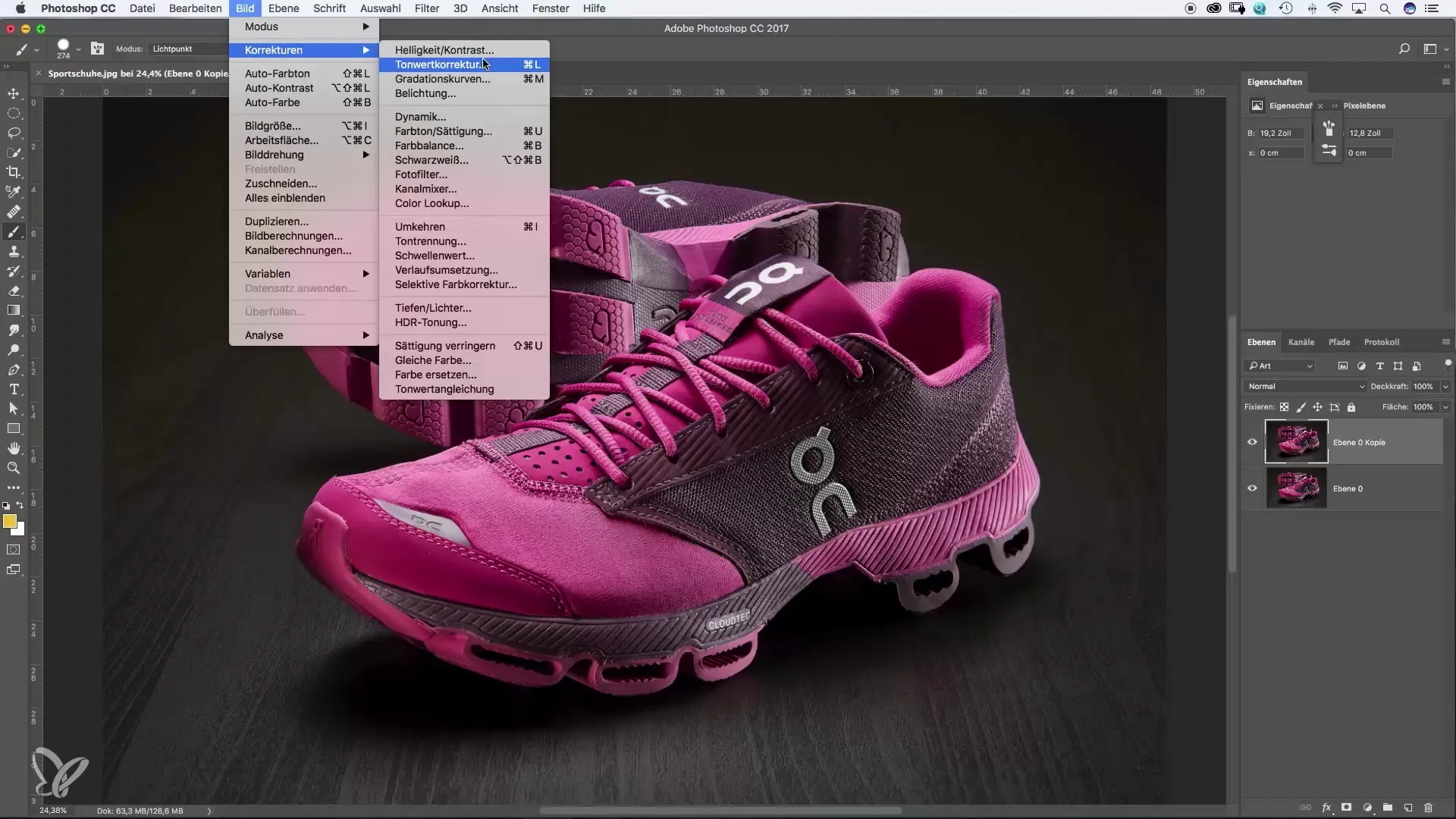The height and width of the screenshot is (819, 1456).
Task: Lock transparent pixels of layer
Action: [1284, 407]
